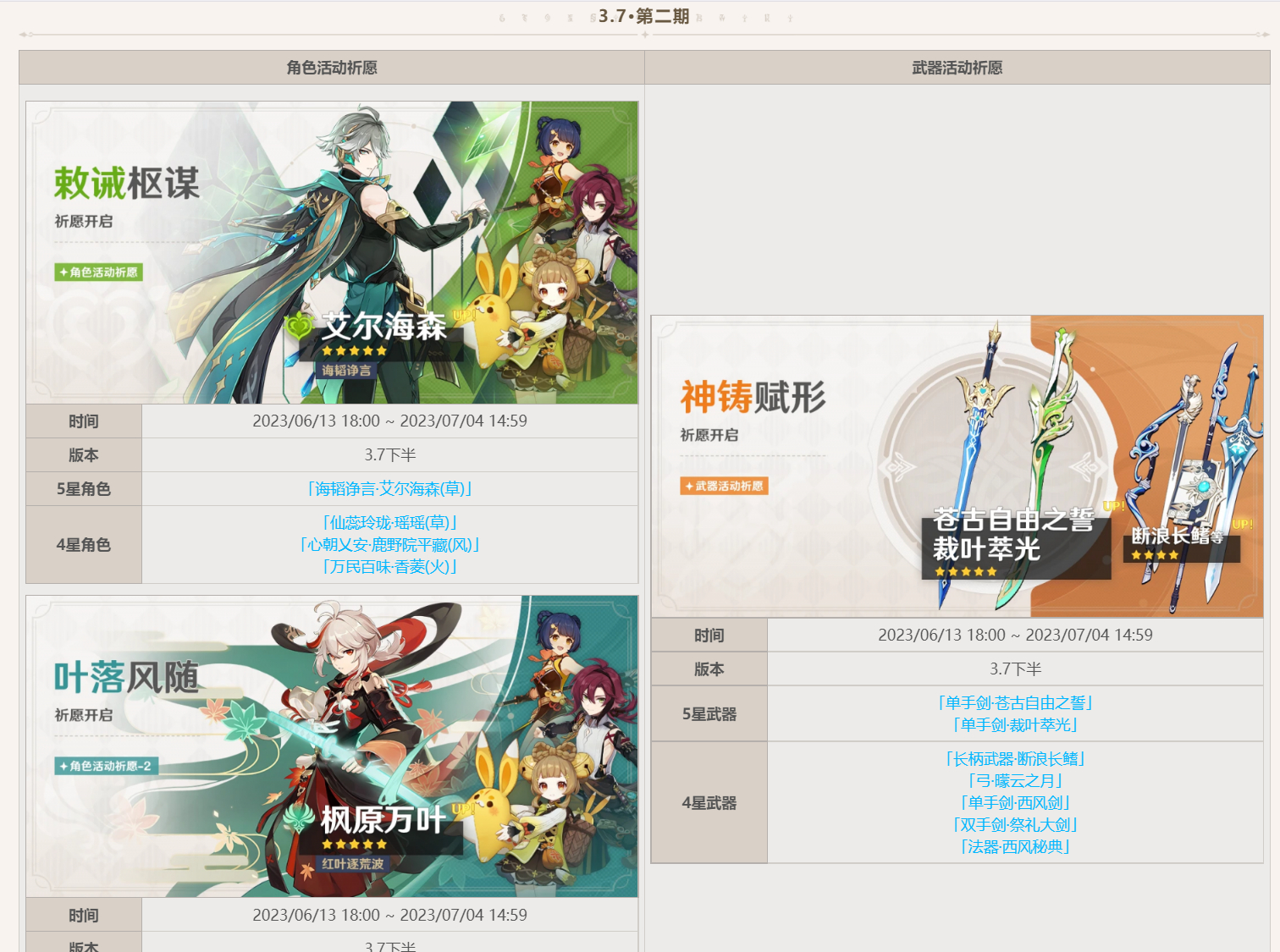Click the 瑶瑶(草) four-star character link

point(389,523)
